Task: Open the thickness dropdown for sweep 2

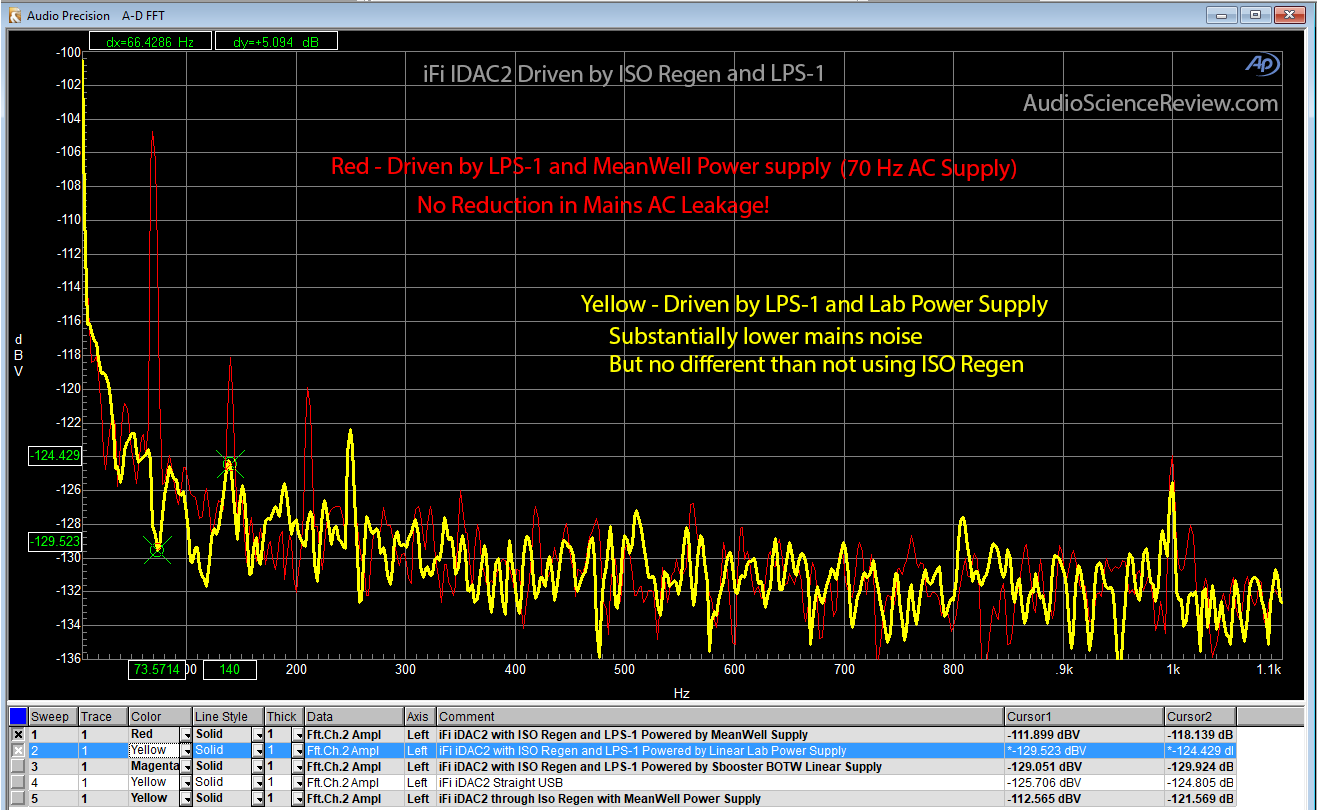Action: 297,750
